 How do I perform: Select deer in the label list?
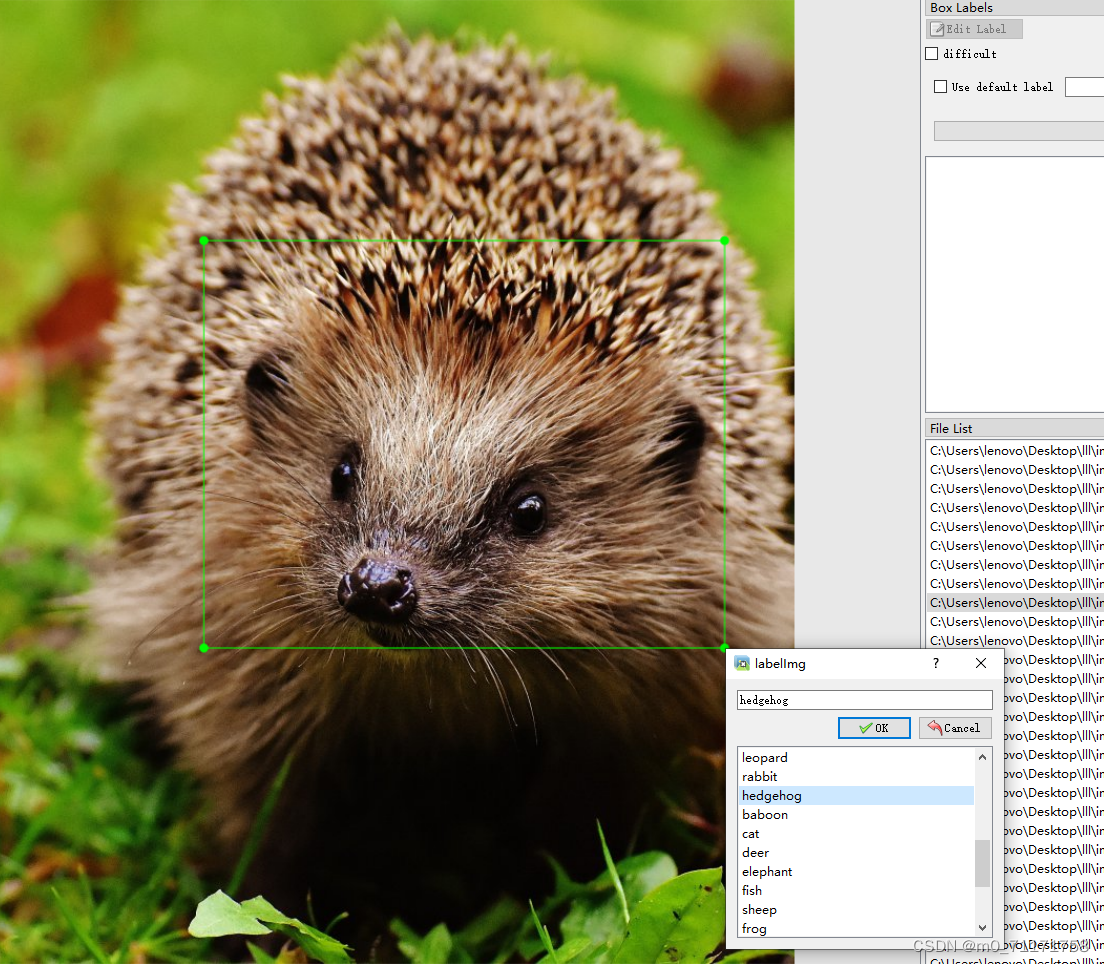pyautogui.click(x=856, y=853)
